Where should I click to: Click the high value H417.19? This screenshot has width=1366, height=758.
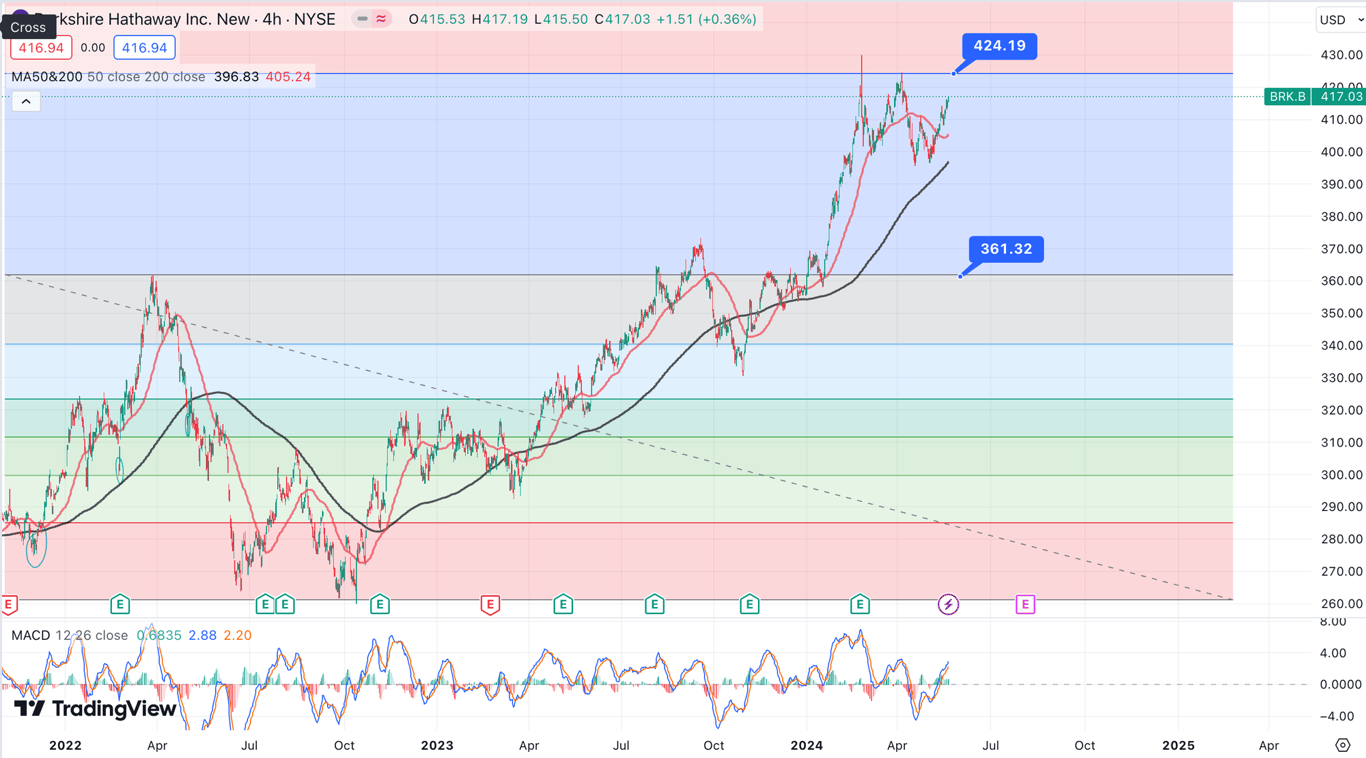click(500, 19)
